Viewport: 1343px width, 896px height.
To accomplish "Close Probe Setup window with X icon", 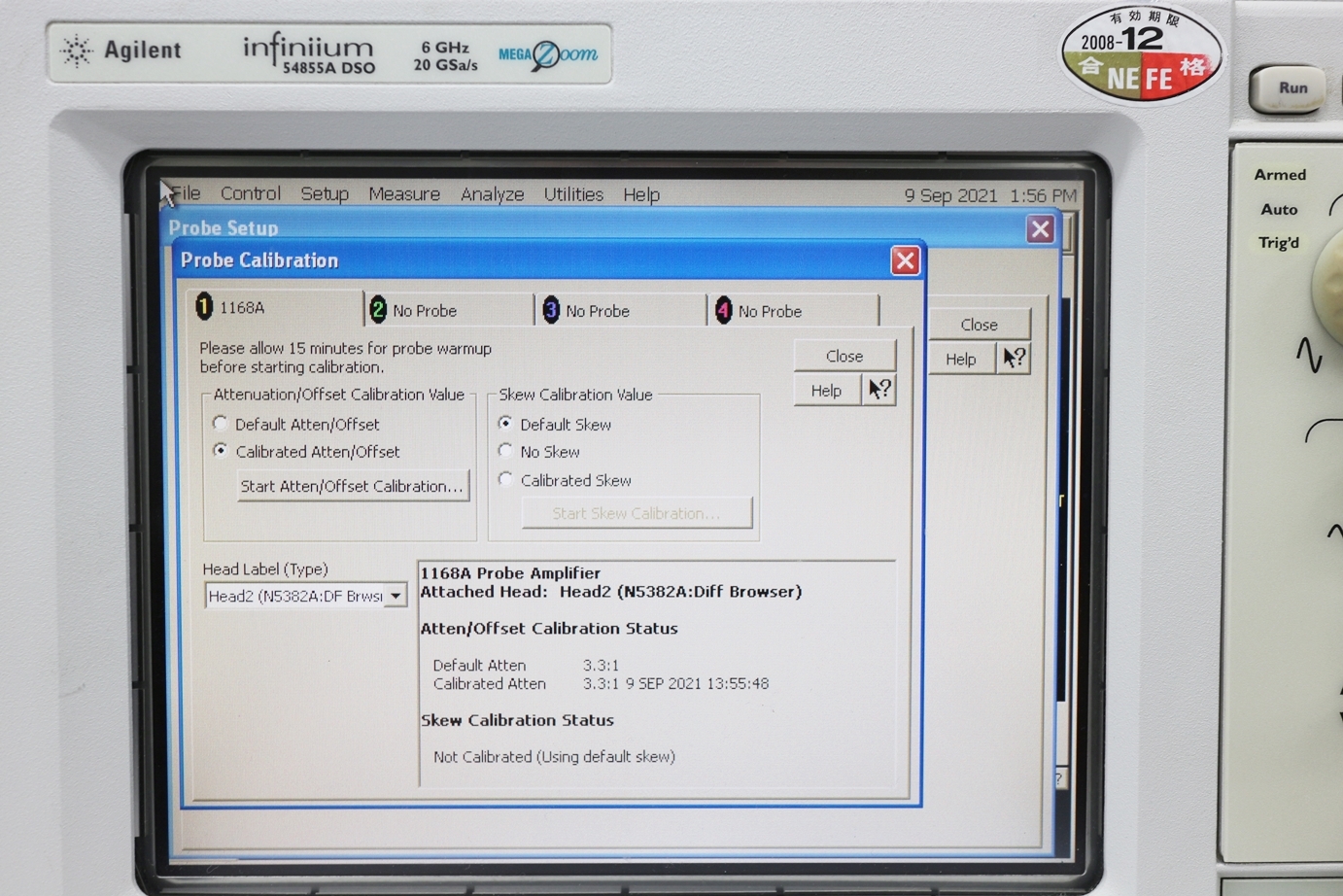I will [1040, 229].
